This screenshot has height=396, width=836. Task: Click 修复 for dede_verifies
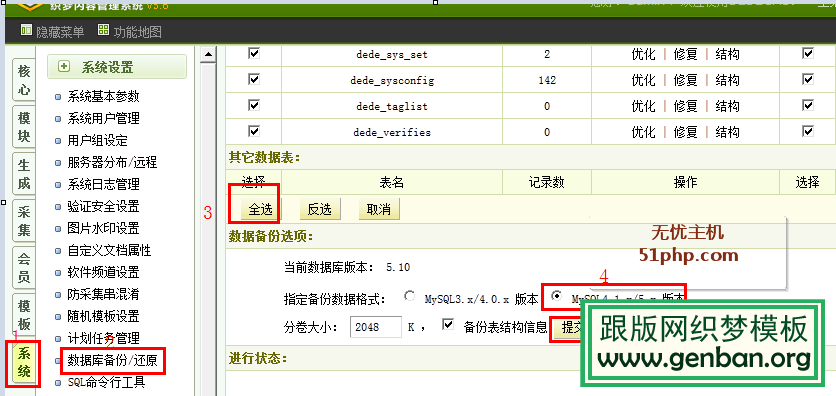click(x=685, y=132)
